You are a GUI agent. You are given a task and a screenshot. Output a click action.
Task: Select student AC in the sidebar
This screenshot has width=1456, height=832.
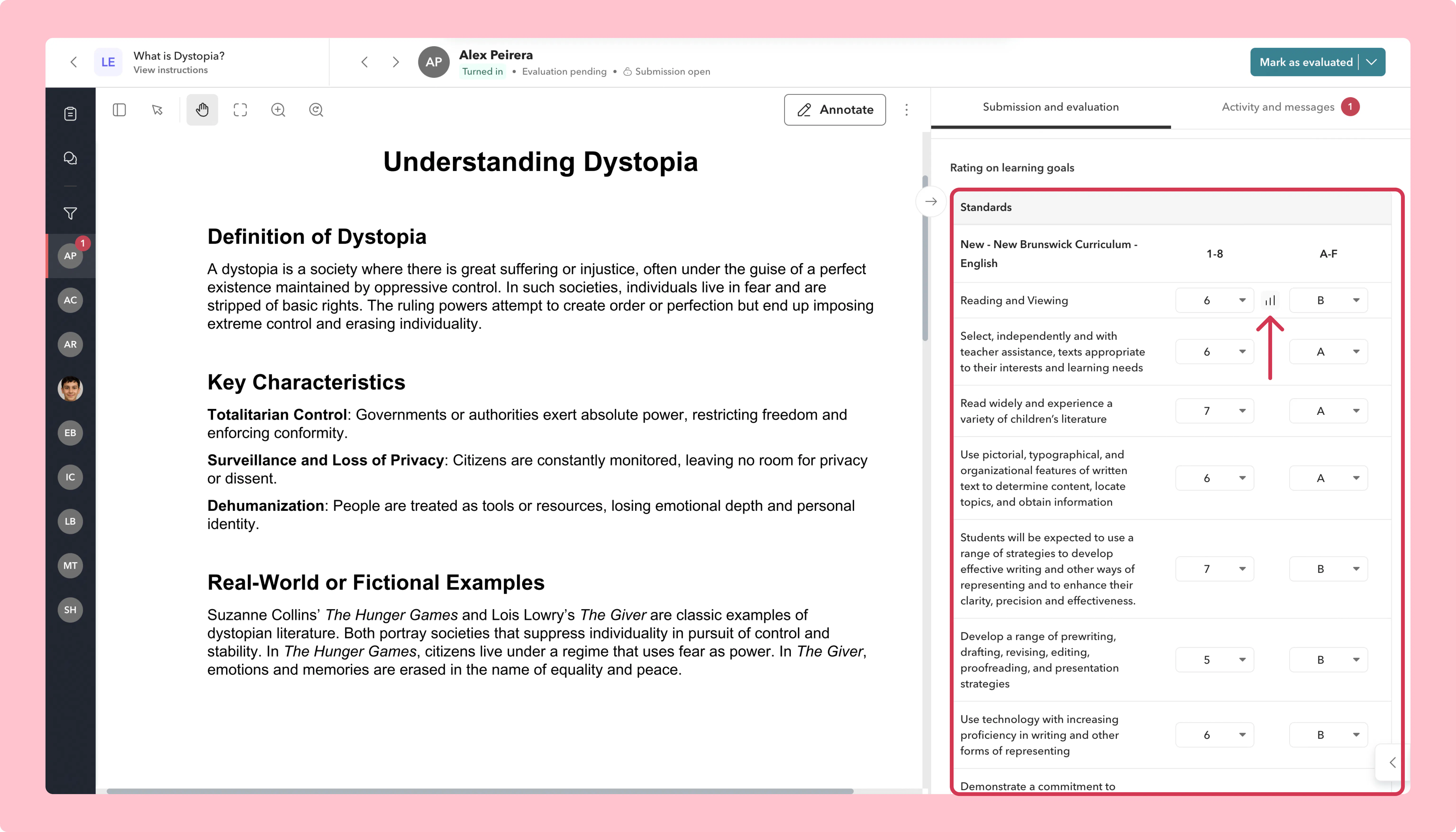[70, 300]
